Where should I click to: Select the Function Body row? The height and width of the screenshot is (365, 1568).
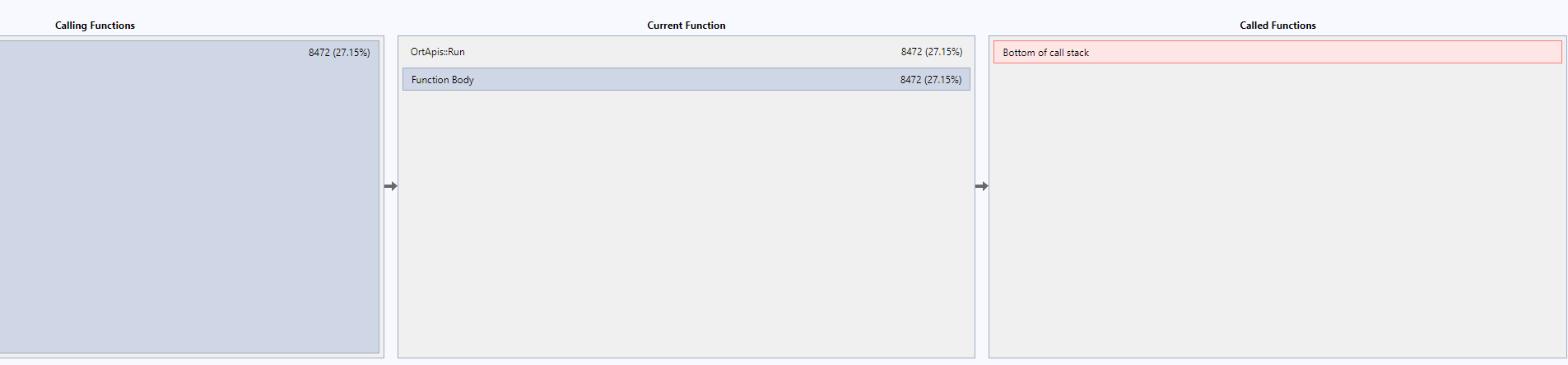(686, 79)
